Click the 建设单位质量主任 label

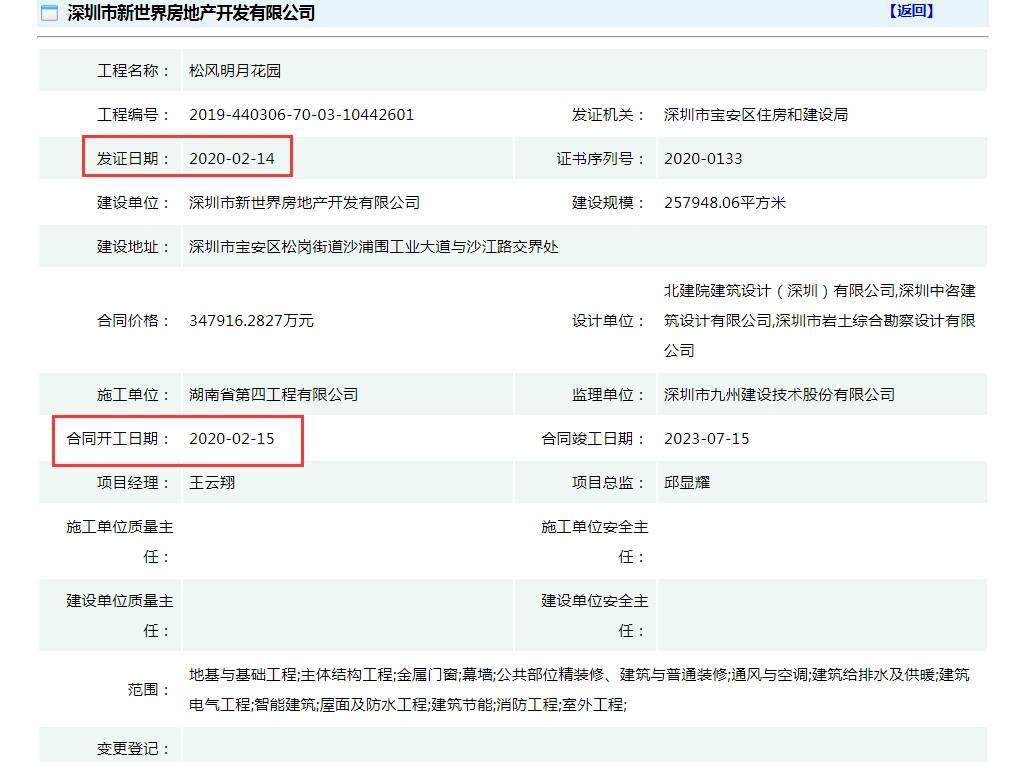click(x=120, y=616)
